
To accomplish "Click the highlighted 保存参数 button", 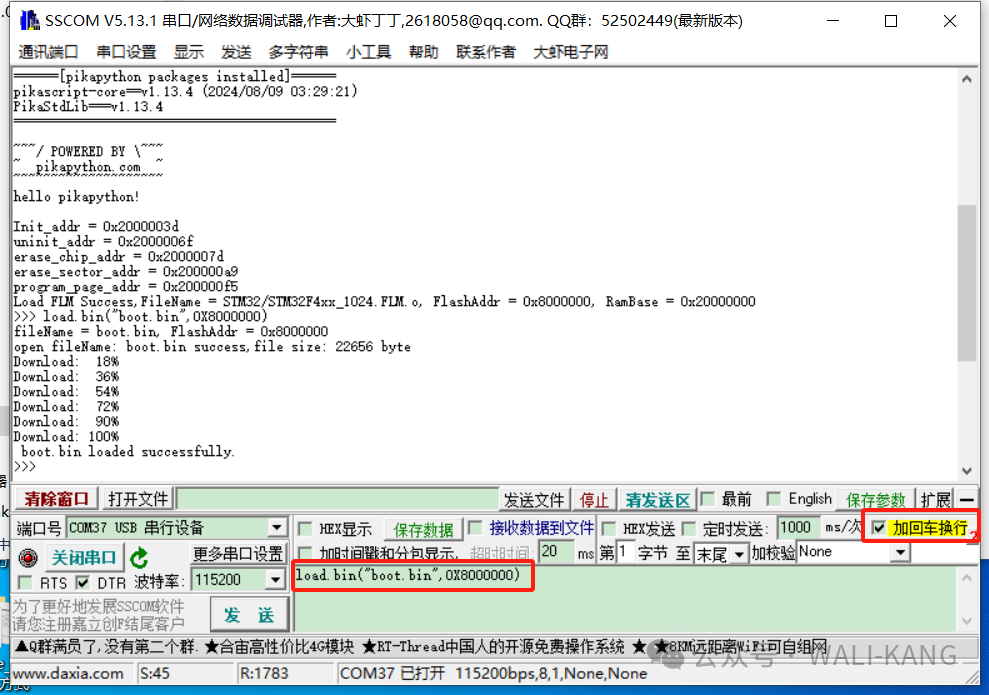I will point(874,498).
